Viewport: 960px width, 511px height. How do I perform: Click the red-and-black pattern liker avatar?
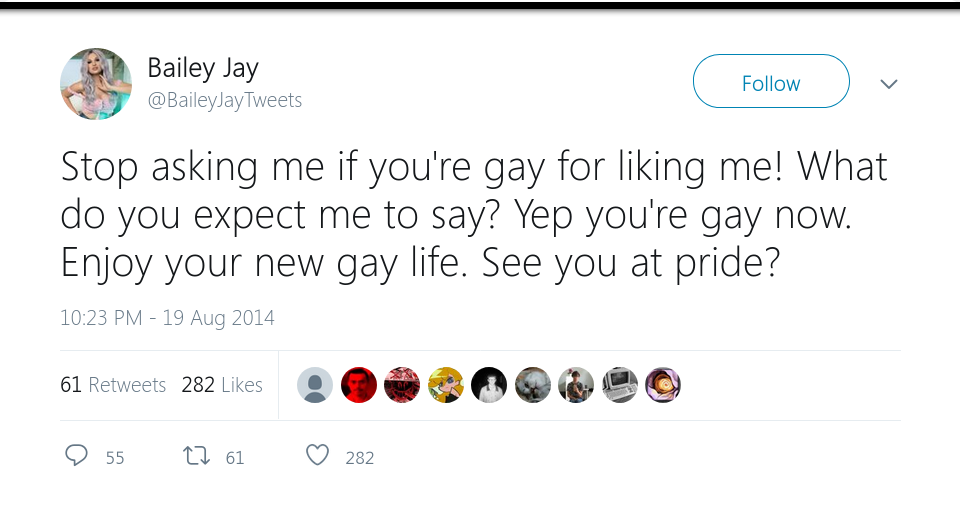pyautogui.click(x=402, y=384)
